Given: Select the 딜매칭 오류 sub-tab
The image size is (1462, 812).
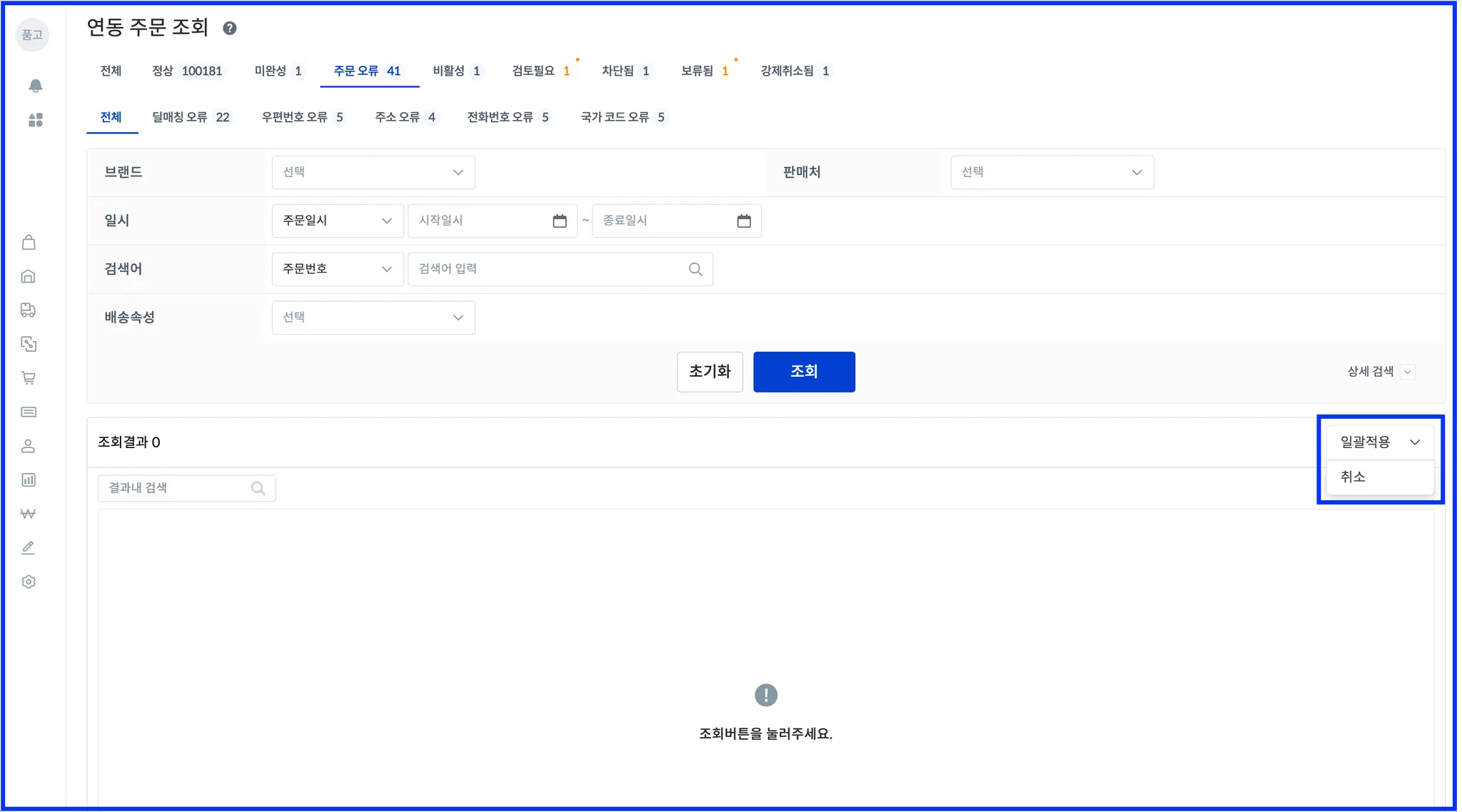Looking at the screenshot, I should pyautogui.click(x=190, y=117).
